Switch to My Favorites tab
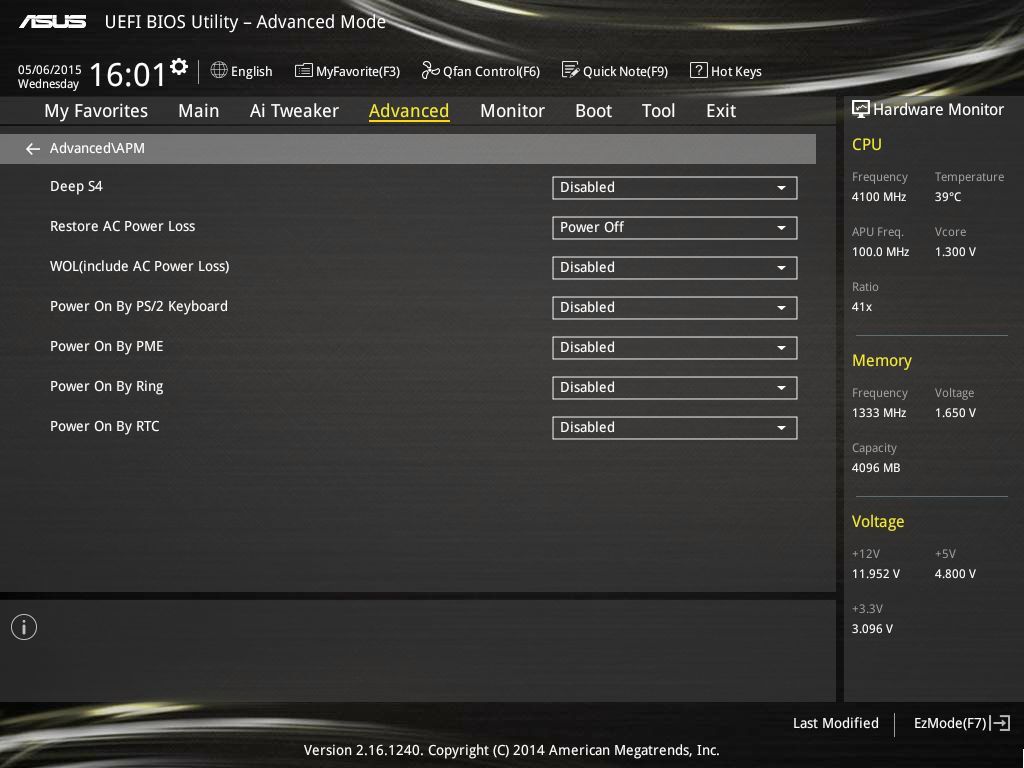Image resolution: width=1024 pixels, height=768 pixels. (x=96, y=111)
